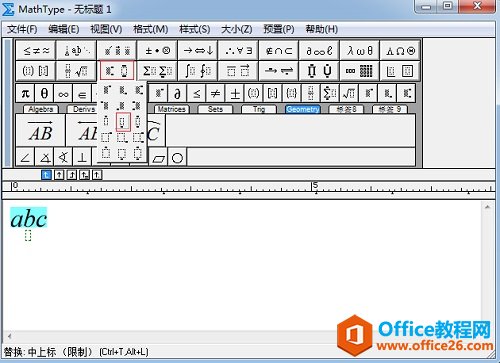Open the 格式(M) menu
500x363 pixels.
151,29
